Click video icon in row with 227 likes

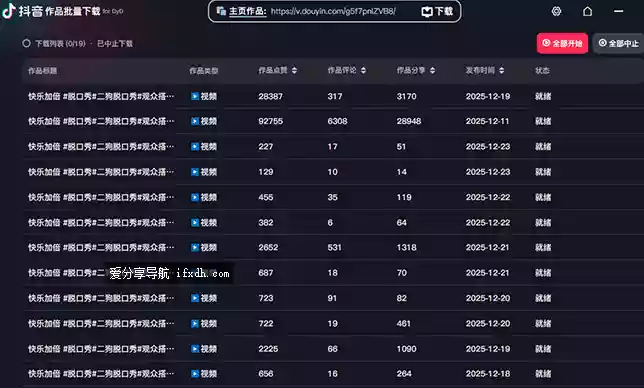(195, 147)
